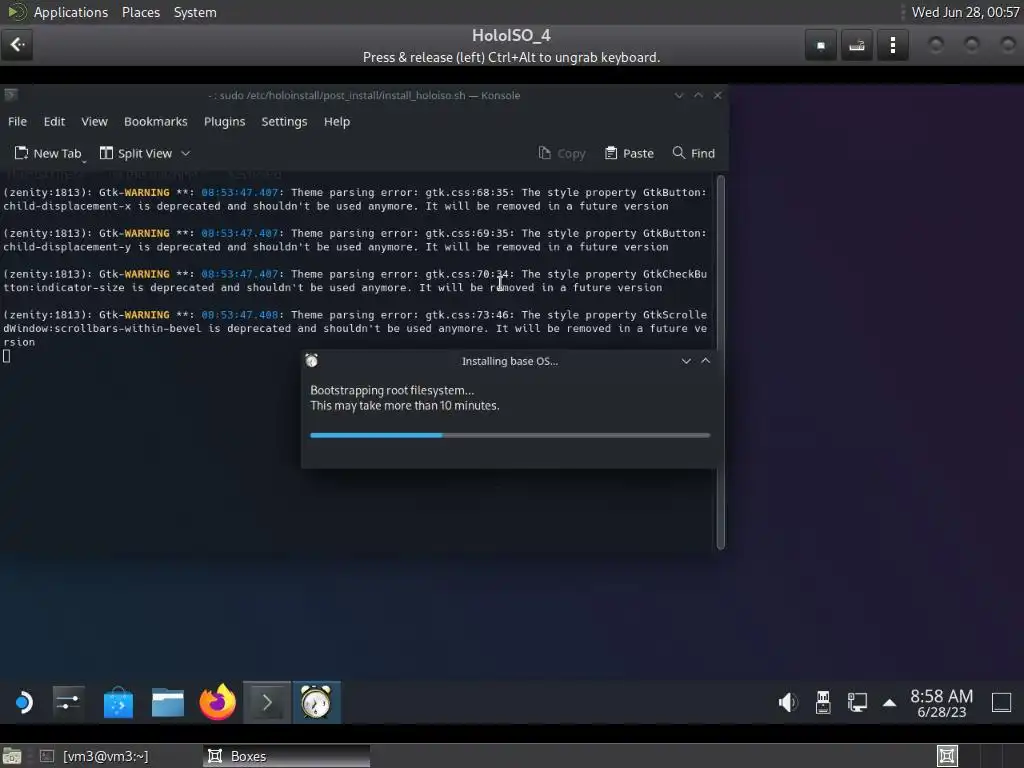Minimize the Konsole window
Image resolution: width=1024 pixels, height=768 pixels.
point(679,95)
